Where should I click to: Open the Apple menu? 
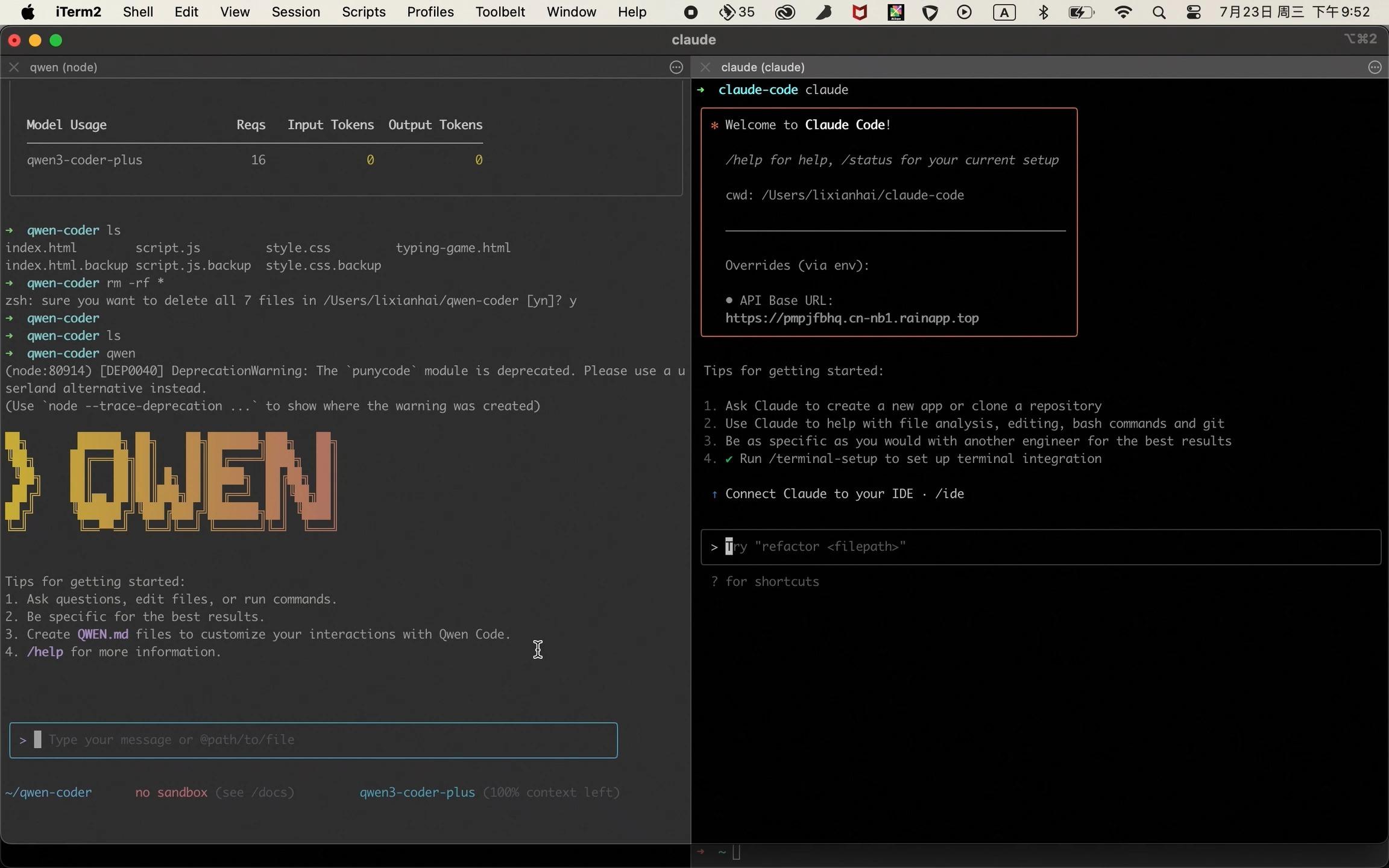[28, 12]
